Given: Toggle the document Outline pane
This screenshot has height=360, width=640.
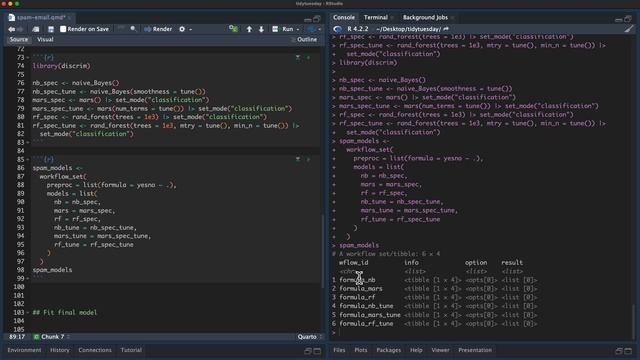Looking at the screenshot, I should (304, 40).
